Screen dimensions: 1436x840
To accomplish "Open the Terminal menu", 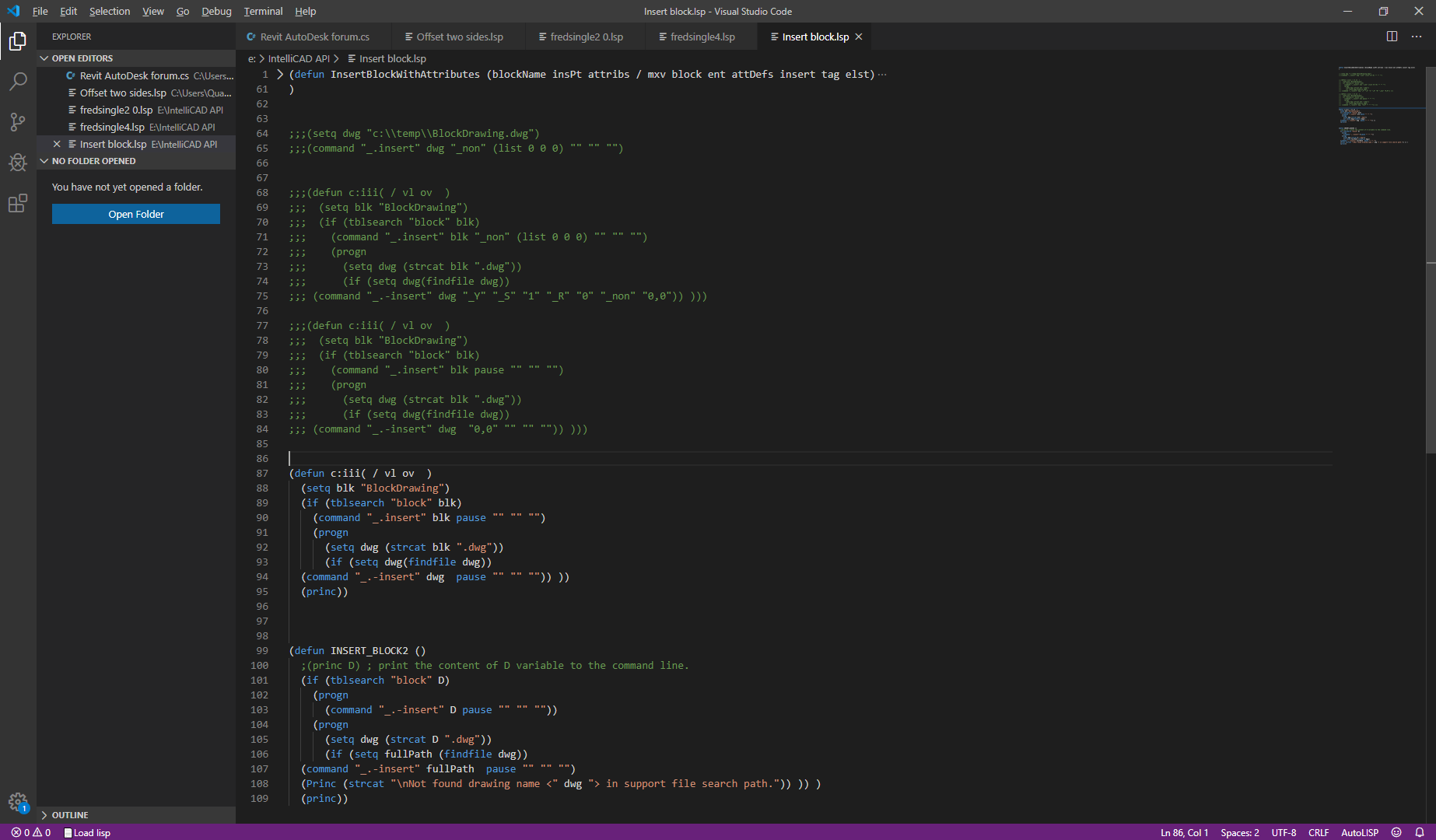I will click(263, 11).
